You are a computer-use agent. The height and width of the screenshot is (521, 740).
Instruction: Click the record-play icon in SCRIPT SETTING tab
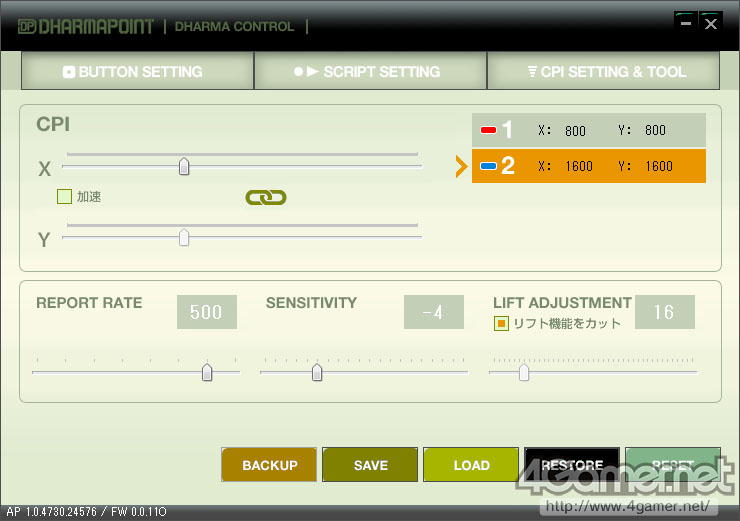[306, 72]
